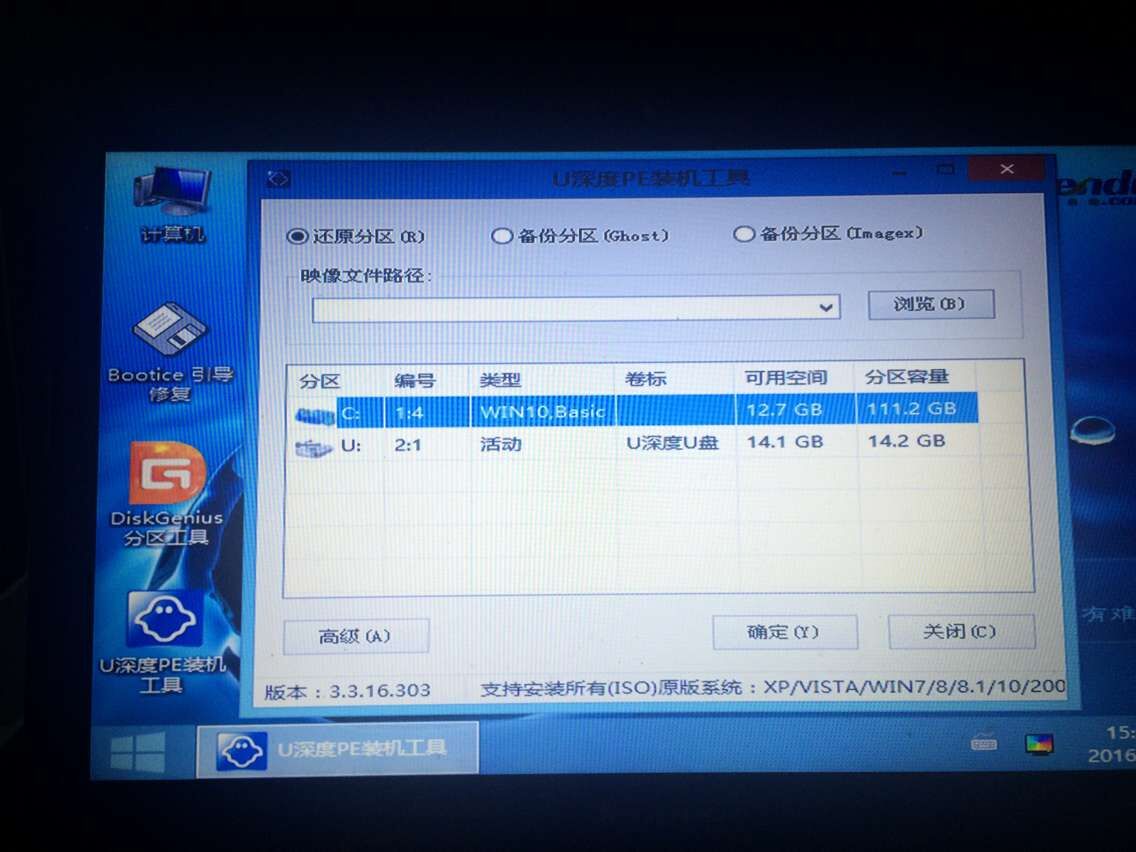The image size is (1136, 852).
Task: Minimize the U深度PE装机工具 window
Action: (x=900, y=172)
